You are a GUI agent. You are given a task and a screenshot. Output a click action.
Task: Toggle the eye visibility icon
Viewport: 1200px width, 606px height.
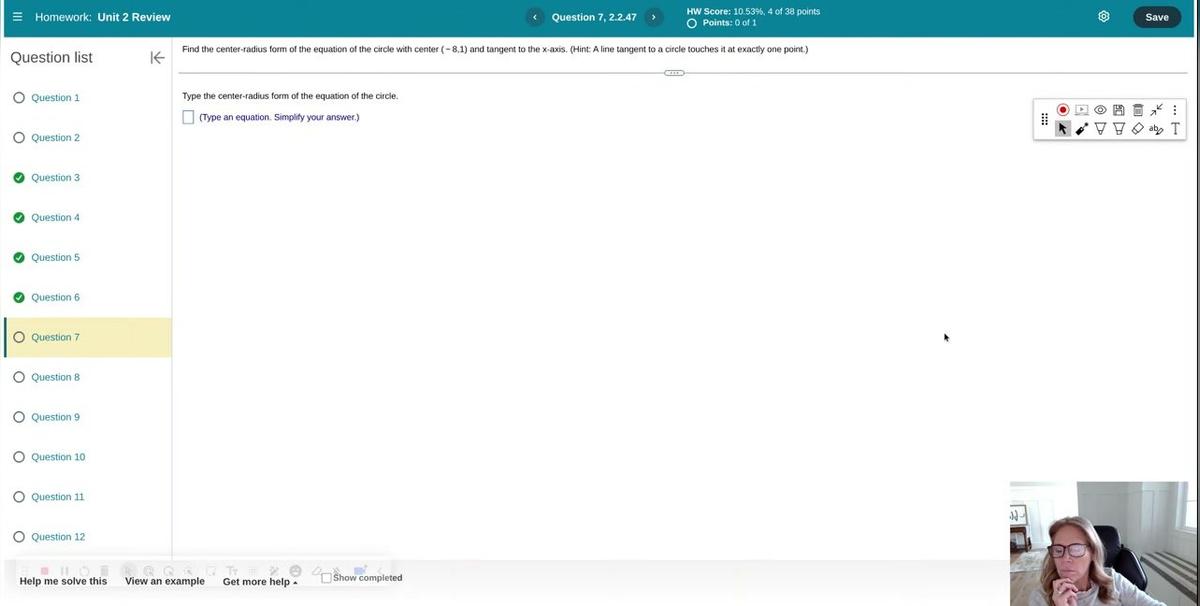pos(1100,110)
